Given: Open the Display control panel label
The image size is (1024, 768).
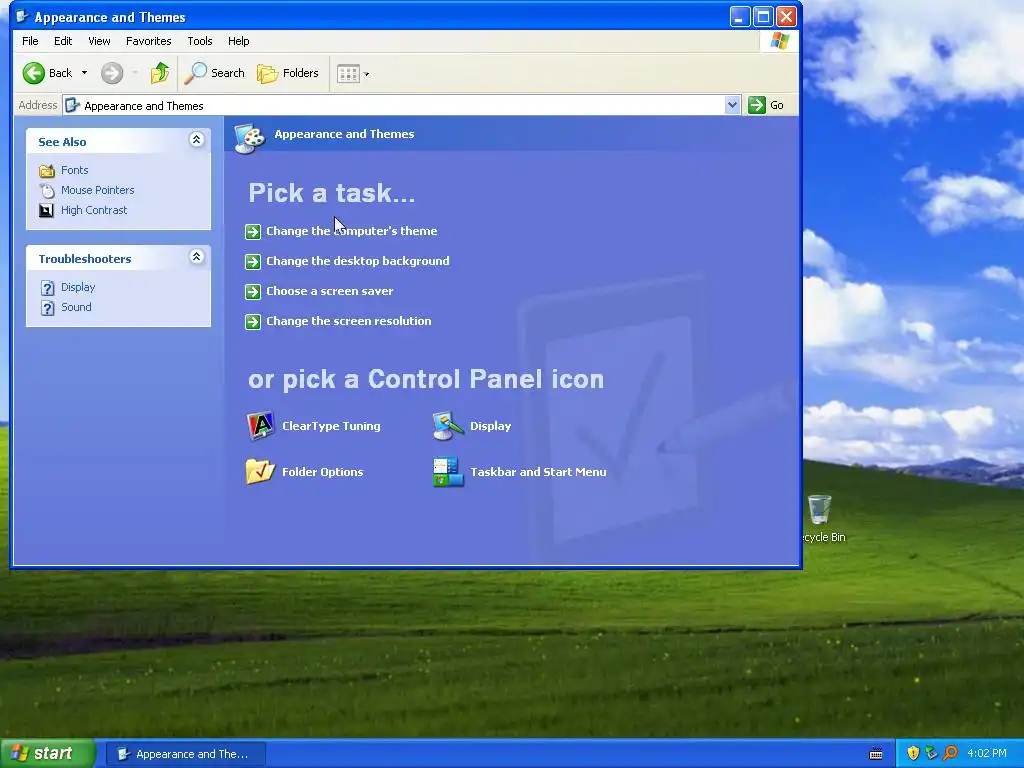Looking at the screenshot, I should 490,426.
